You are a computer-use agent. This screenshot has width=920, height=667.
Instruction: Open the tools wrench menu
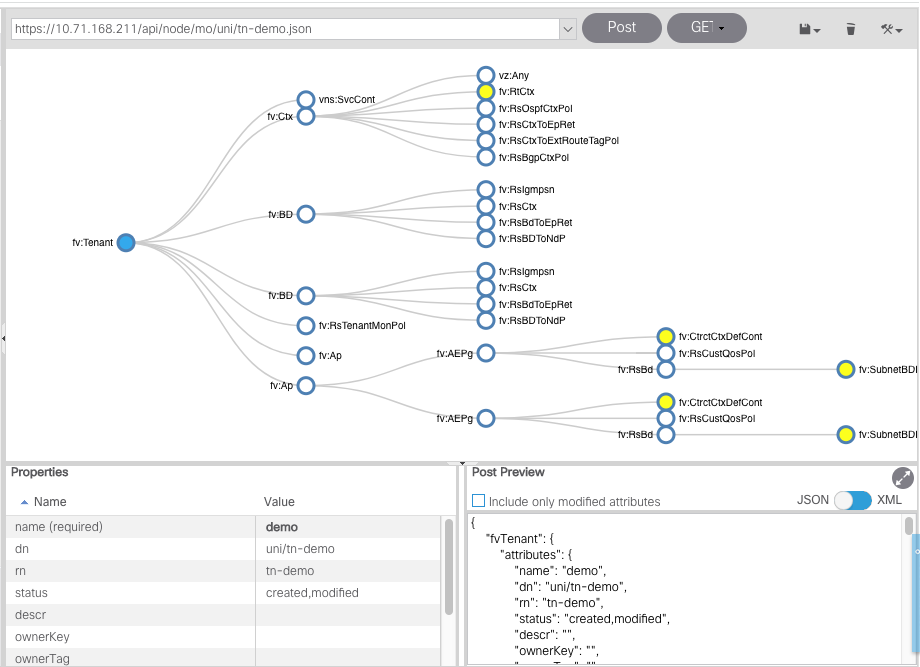[891, 29]
